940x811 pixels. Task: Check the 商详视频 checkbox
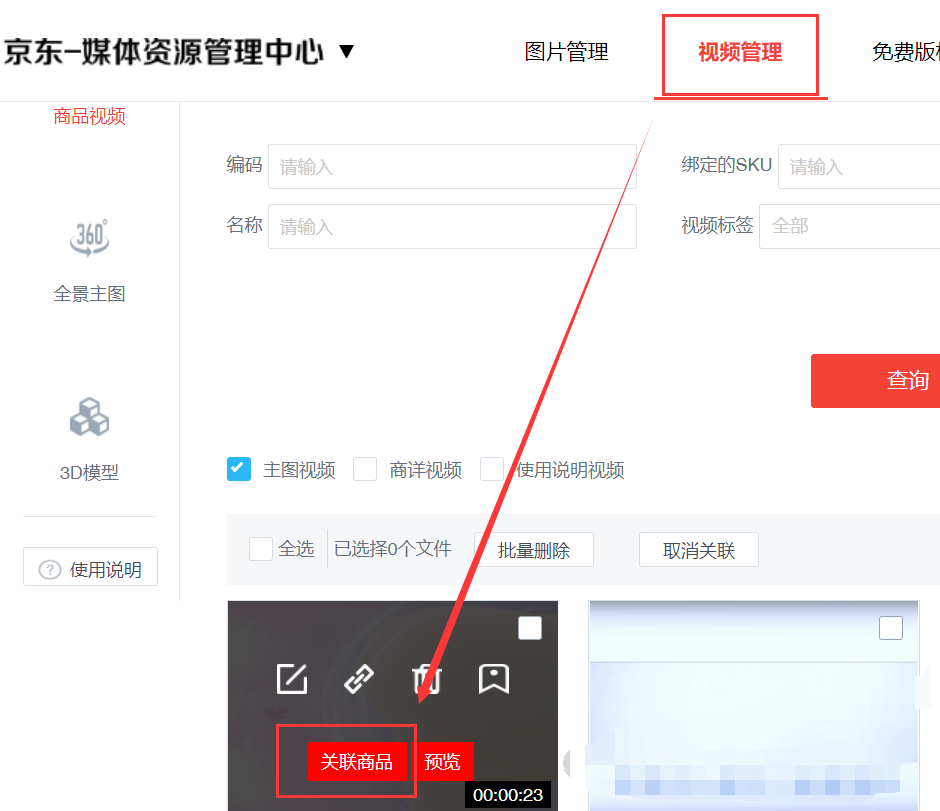tap(365, 469)
